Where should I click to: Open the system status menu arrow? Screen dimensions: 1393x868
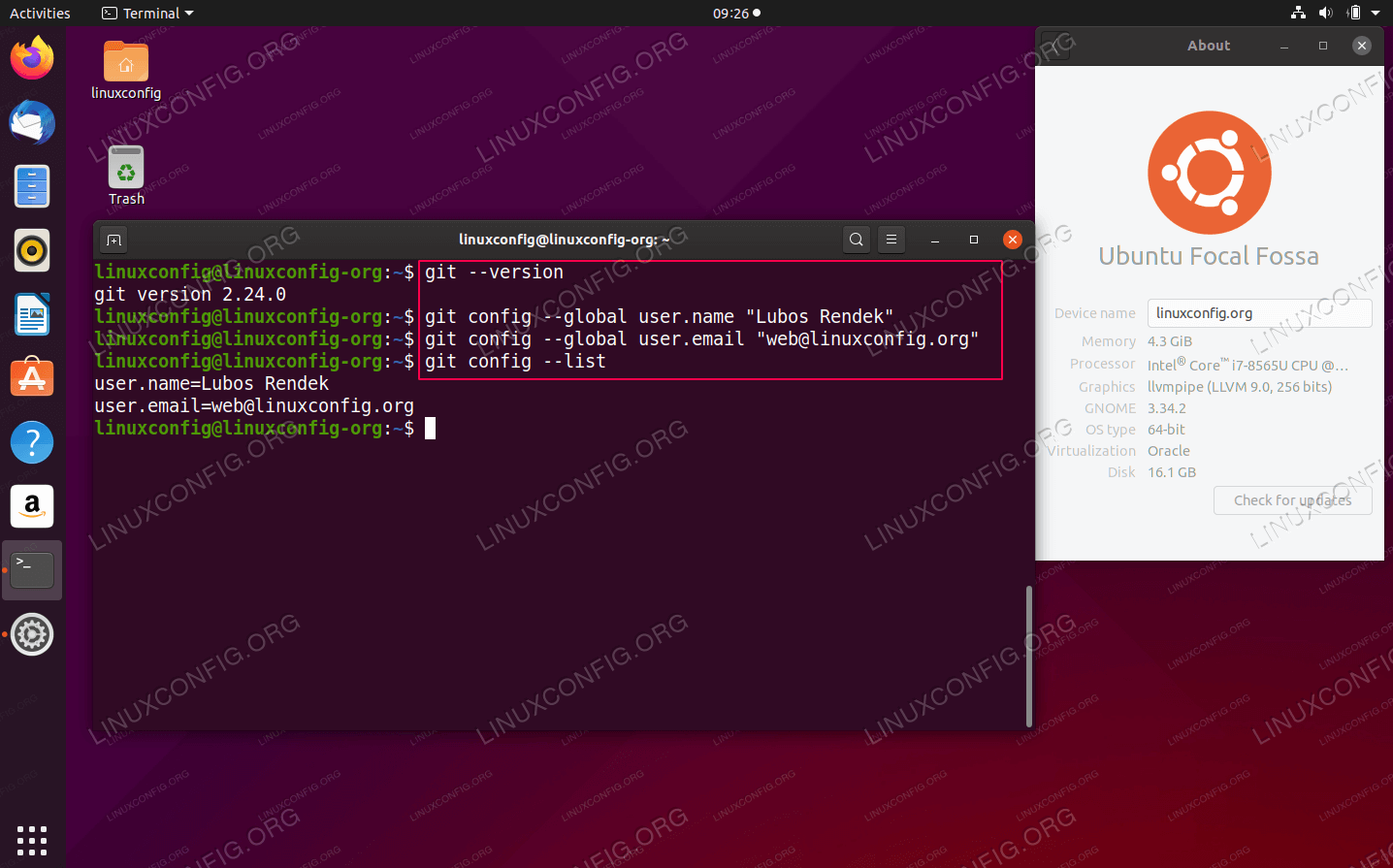pos(1377,13)
